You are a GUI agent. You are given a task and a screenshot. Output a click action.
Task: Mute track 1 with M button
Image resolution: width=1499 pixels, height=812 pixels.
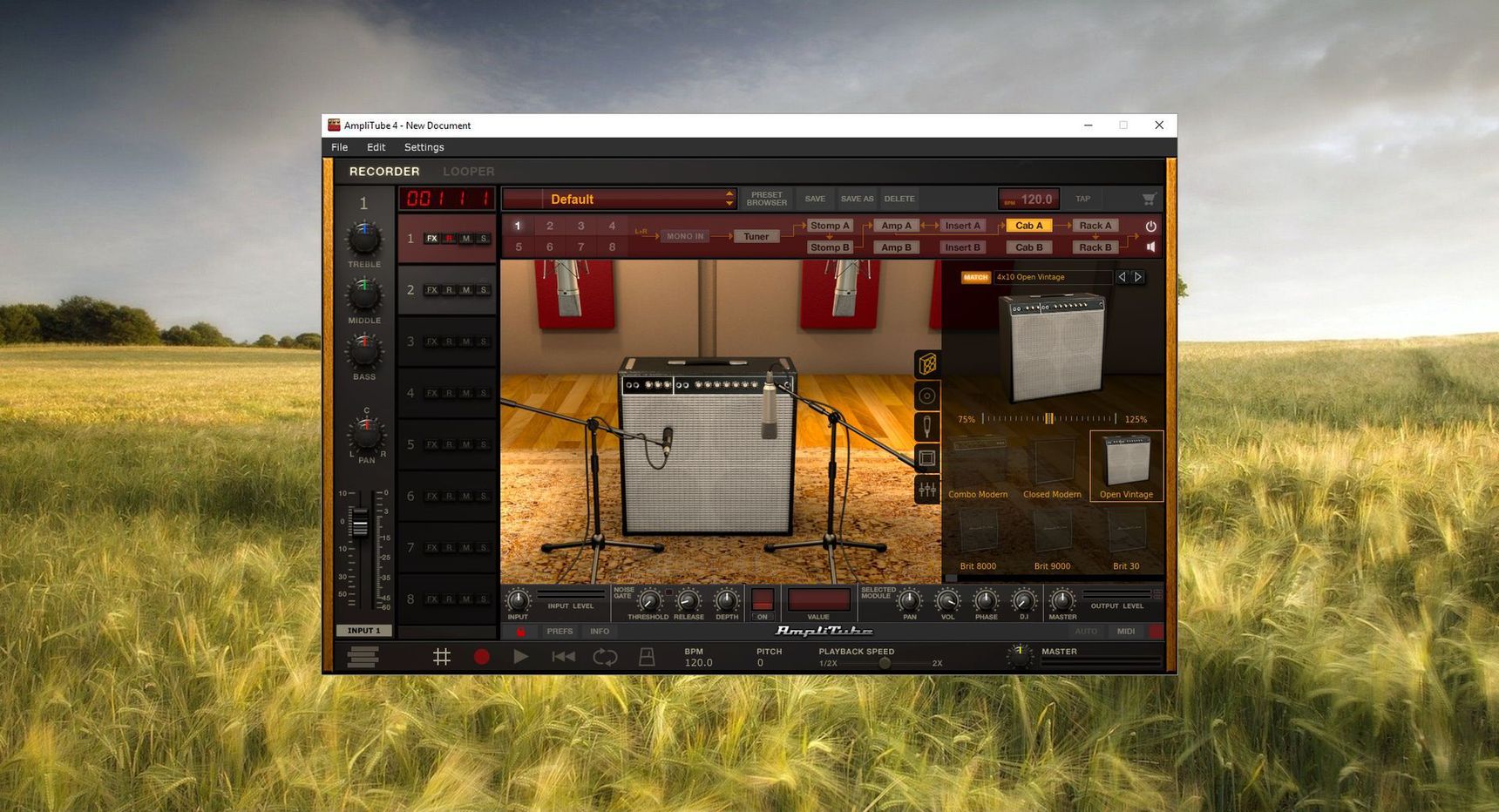coord(466,239)
